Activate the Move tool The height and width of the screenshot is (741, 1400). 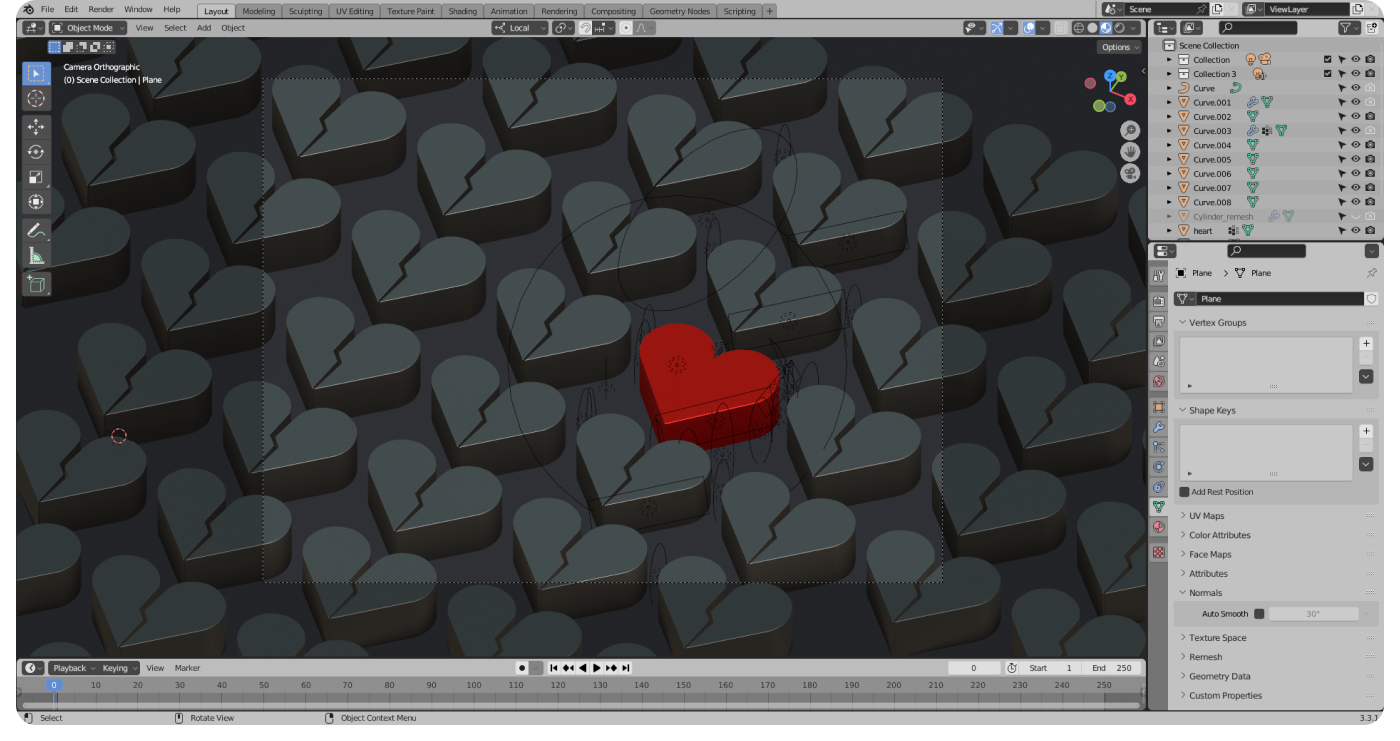coord(36,127)
